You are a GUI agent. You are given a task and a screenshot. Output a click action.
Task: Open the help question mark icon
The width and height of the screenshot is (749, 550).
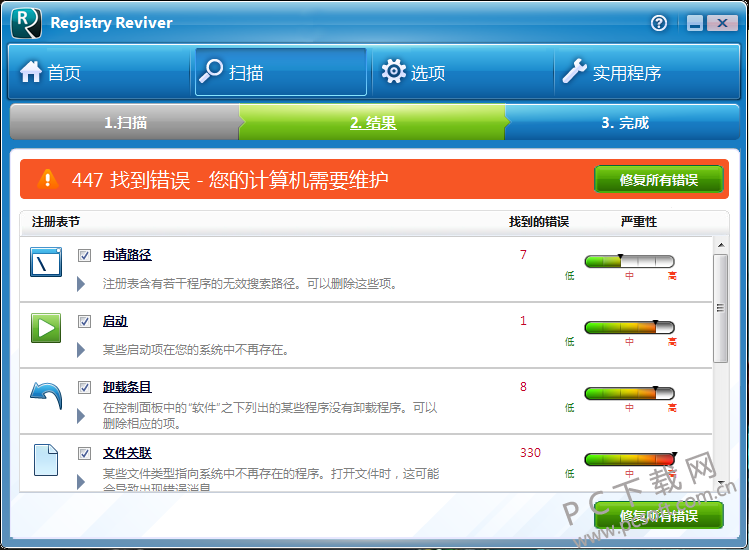tap(659, 23)
